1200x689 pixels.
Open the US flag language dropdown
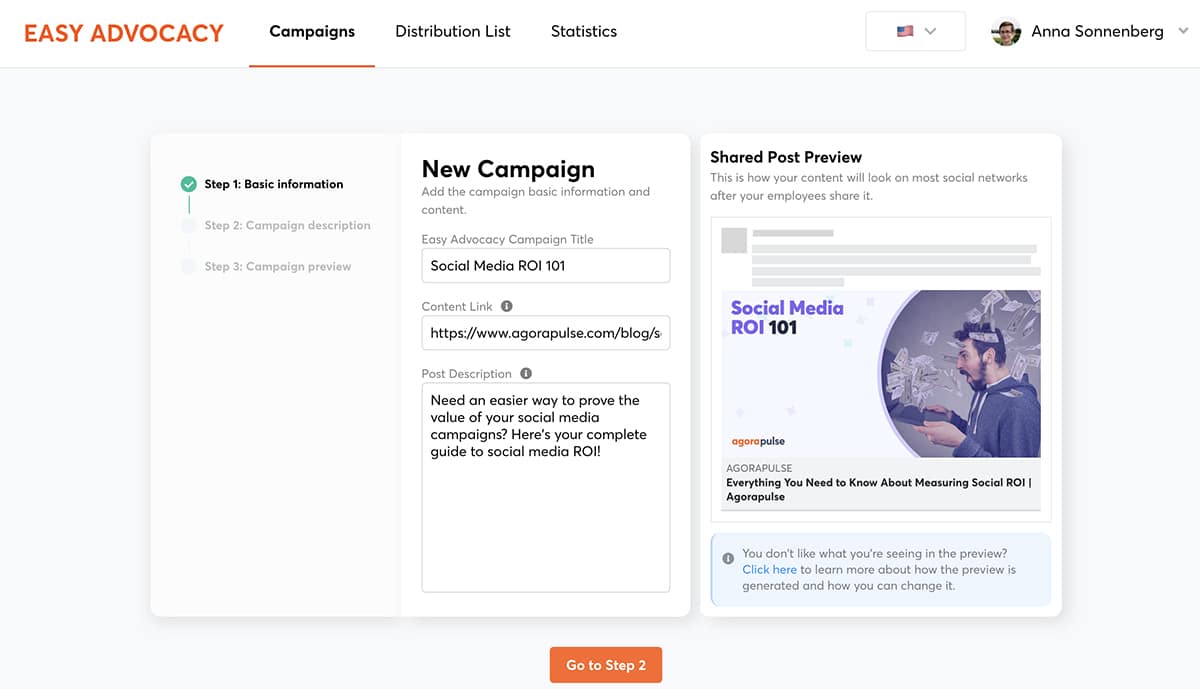click(915, 31)
